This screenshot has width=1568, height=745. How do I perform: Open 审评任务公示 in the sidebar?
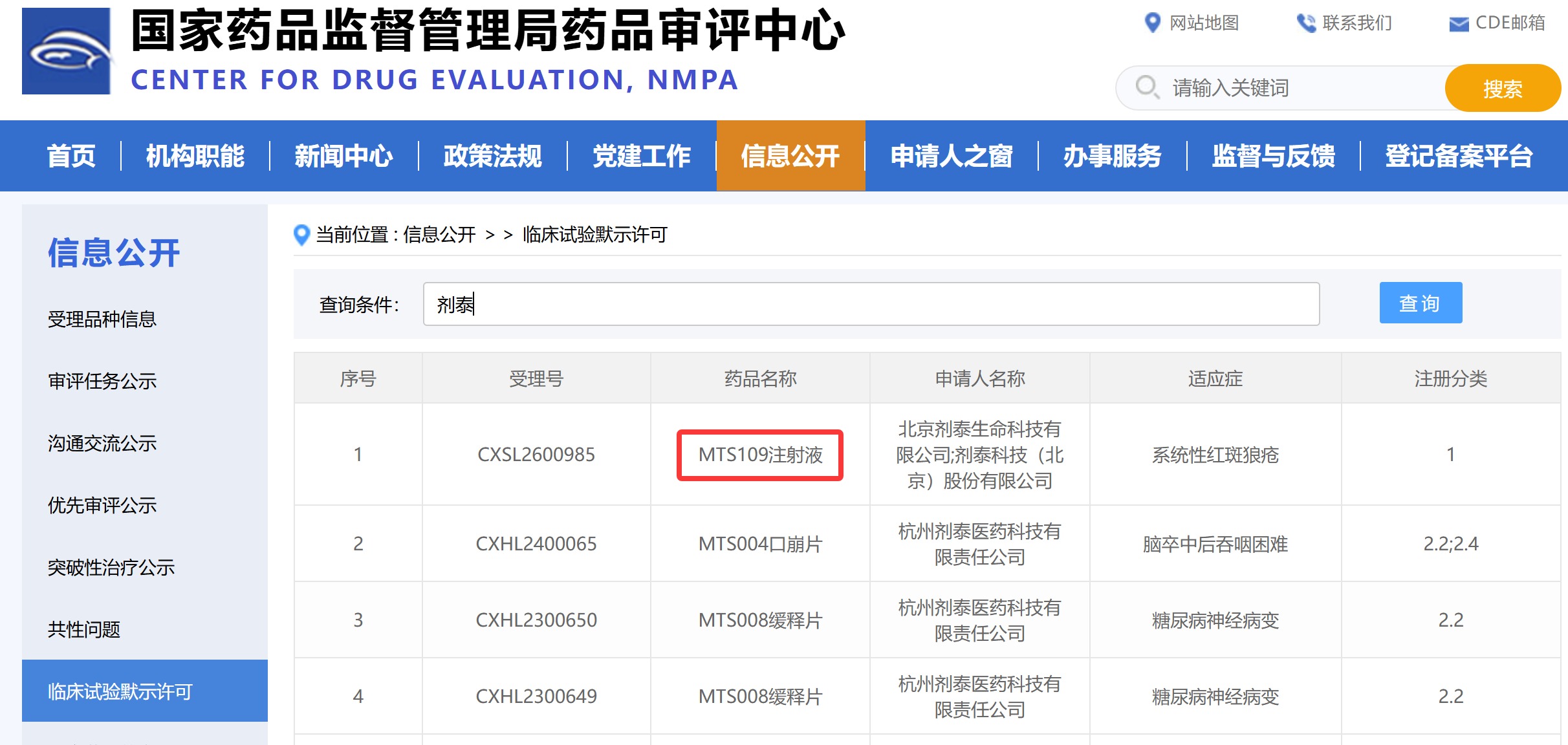click(x=102, y=382)
